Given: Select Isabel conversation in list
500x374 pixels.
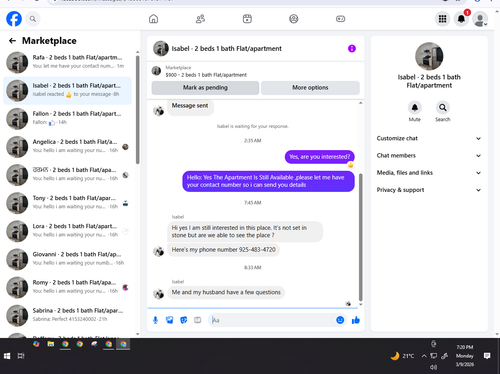Looking at the screenshot, I should pyautogui.click(x=67, y=90).
